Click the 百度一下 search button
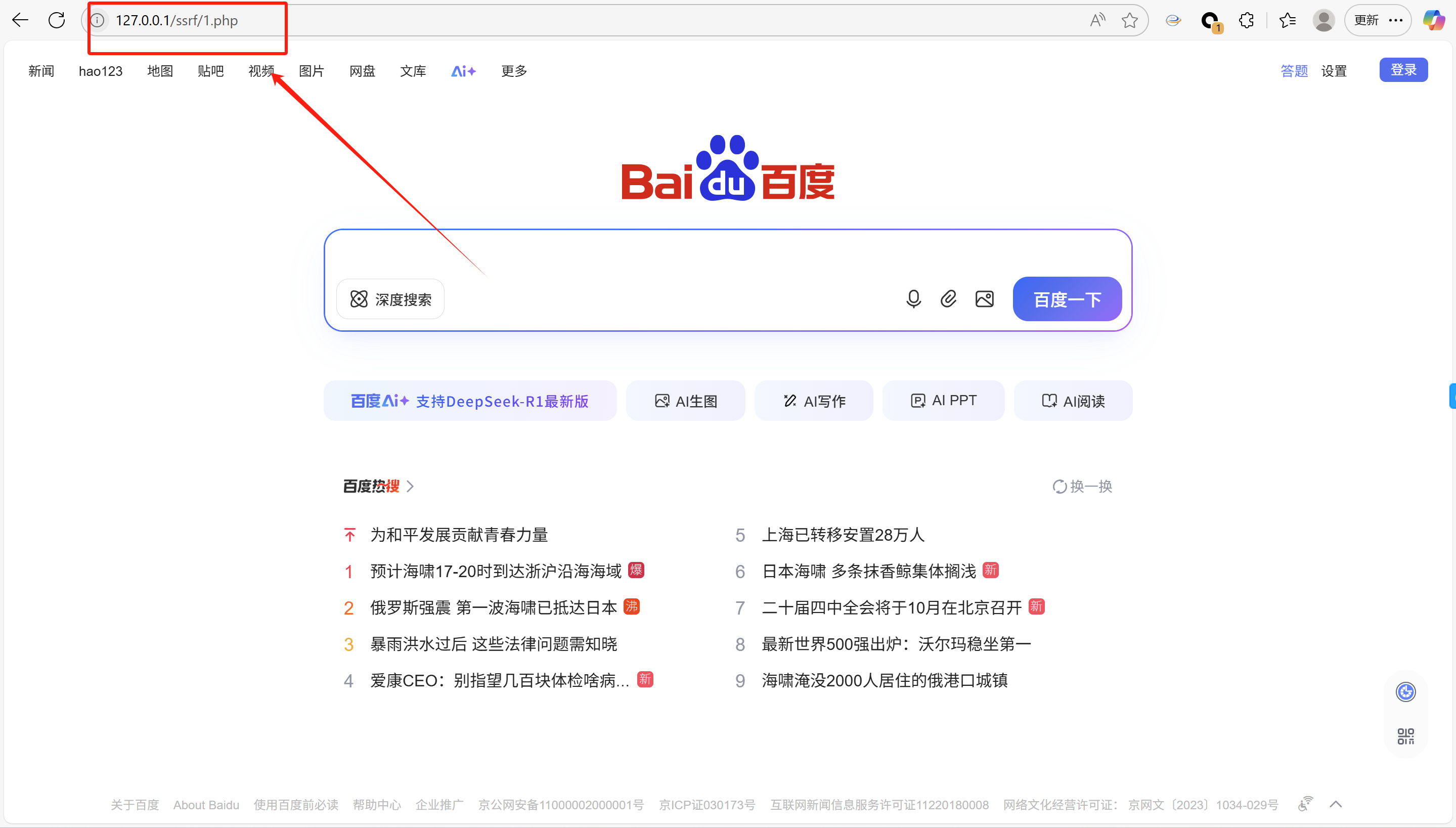1456x828 pixels. click(1067, 299)
